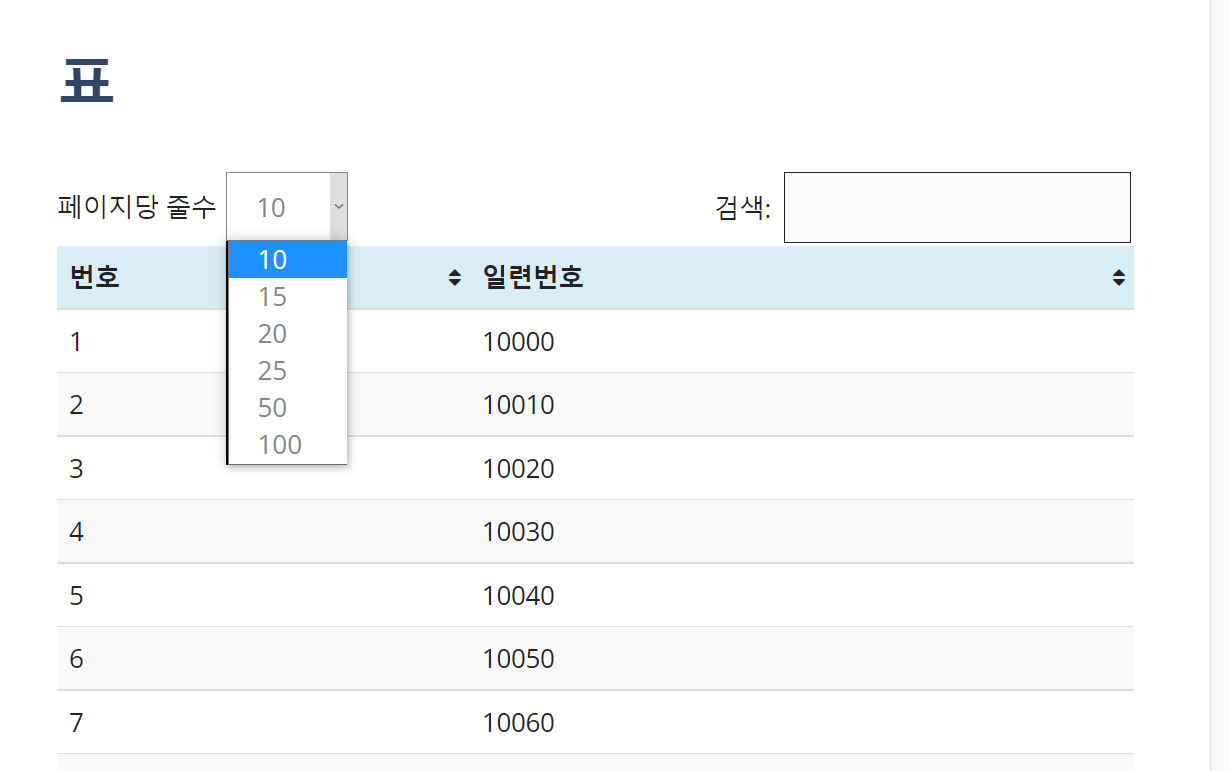Click the cell showing 10030

pos(520,532)
